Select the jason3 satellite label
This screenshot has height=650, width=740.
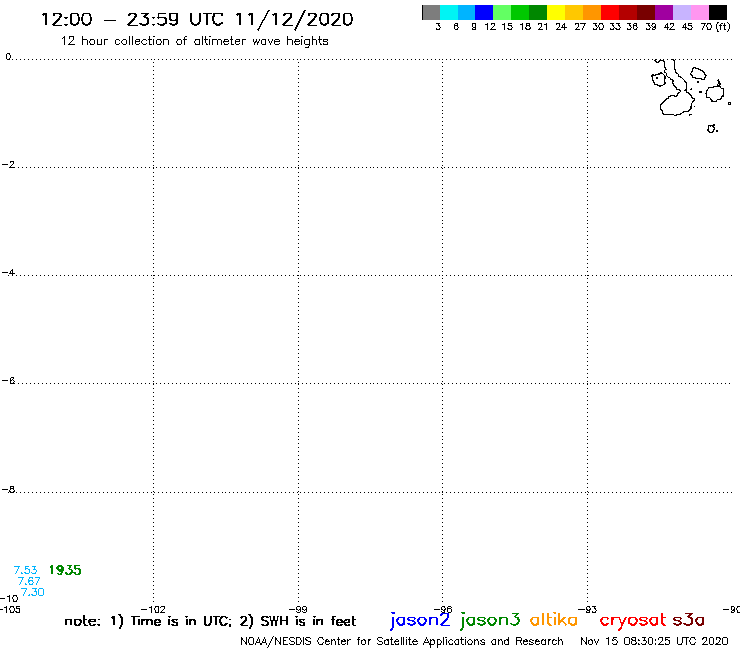[x=490, y=620]
